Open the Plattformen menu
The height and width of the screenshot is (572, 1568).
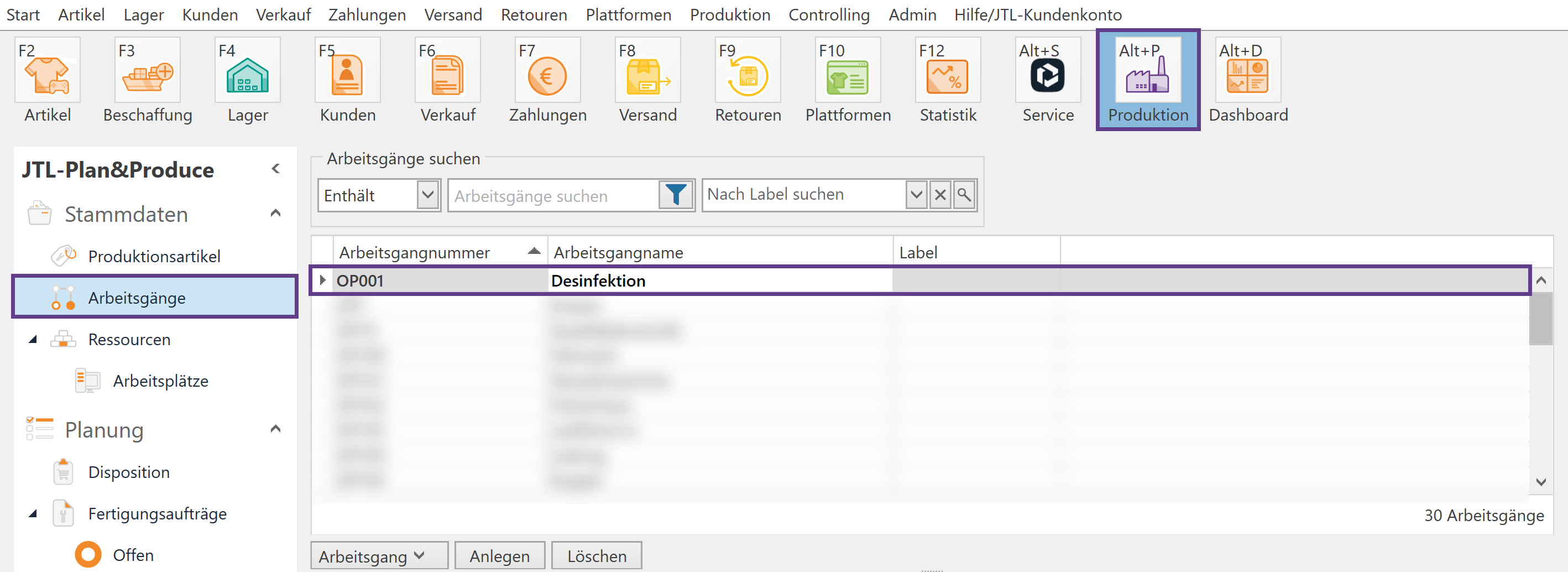coord(628,14)
